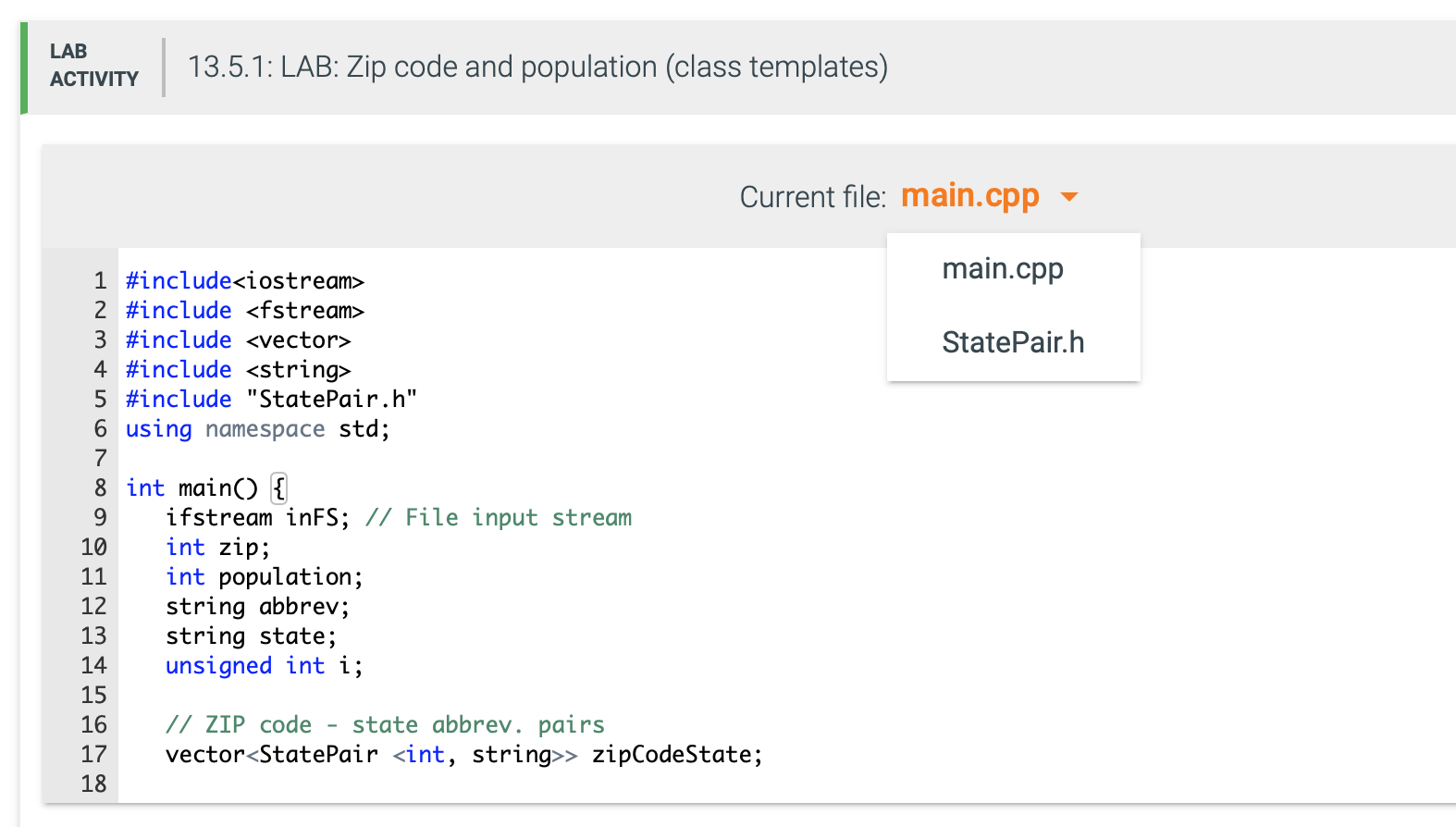This screenshot has width=1456, height=827.
Task: Switch to StatePair.h in file menu
Action: [x=1013, y=342]
